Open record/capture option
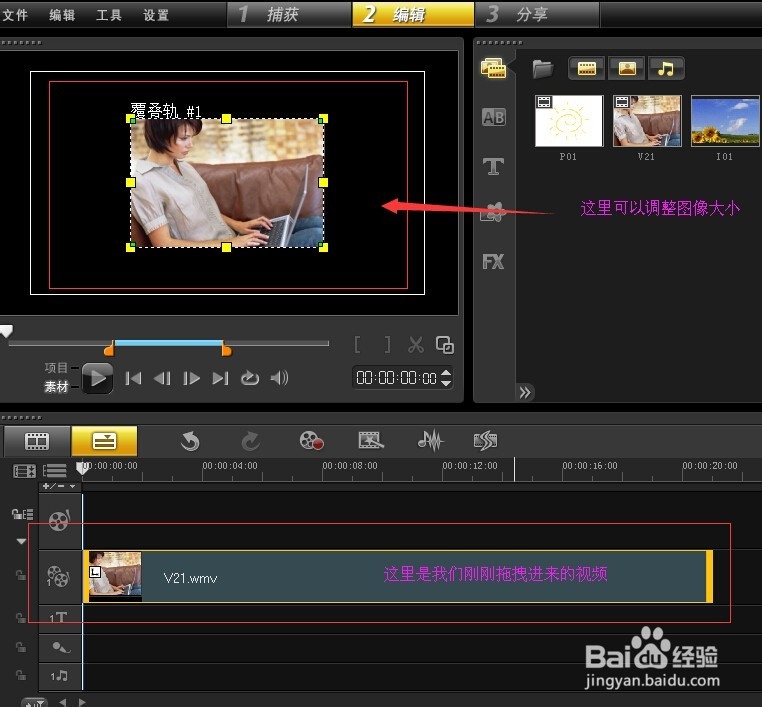This screenshot has width=762, height=707. (x=312, y=441)
